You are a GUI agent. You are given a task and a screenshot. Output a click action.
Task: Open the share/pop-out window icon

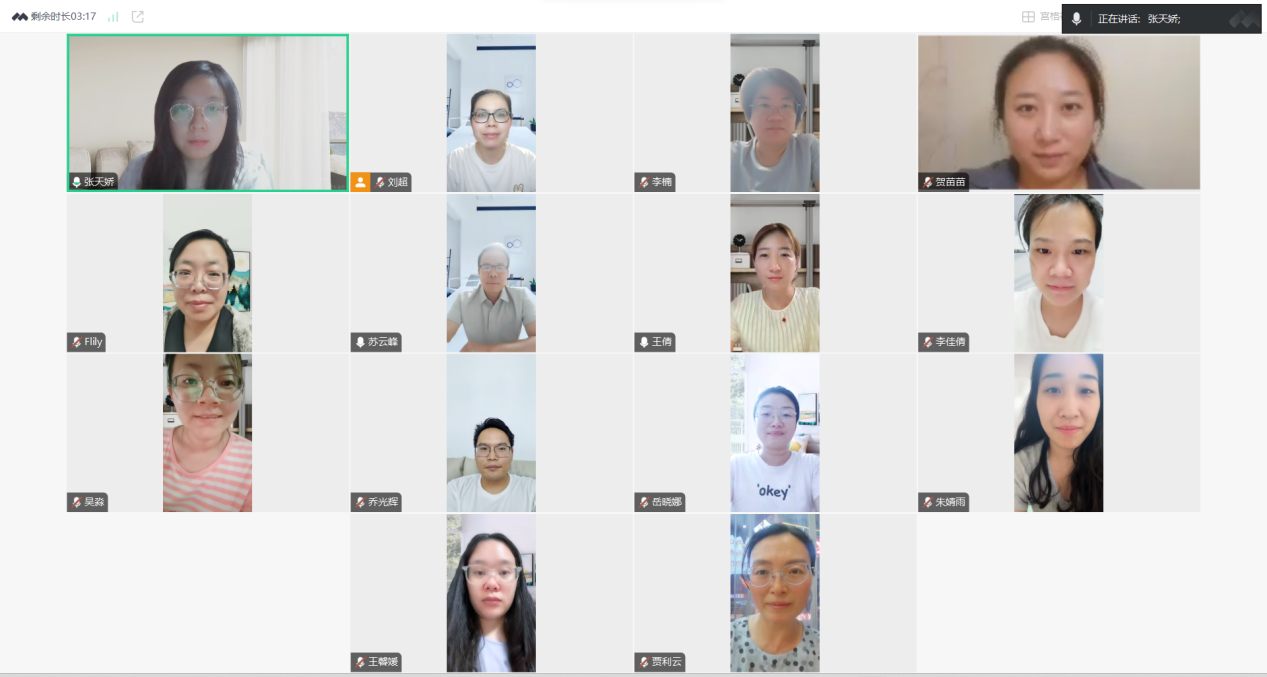138,17
